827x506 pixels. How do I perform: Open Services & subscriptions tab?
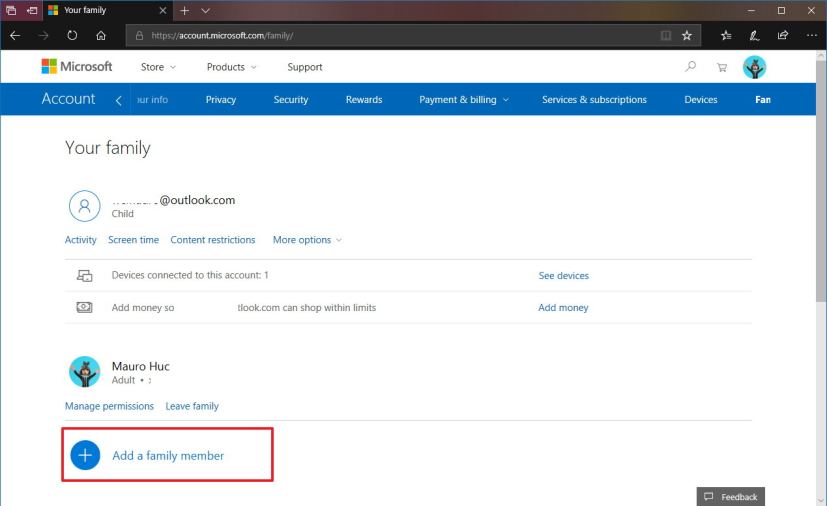(594, 99)
